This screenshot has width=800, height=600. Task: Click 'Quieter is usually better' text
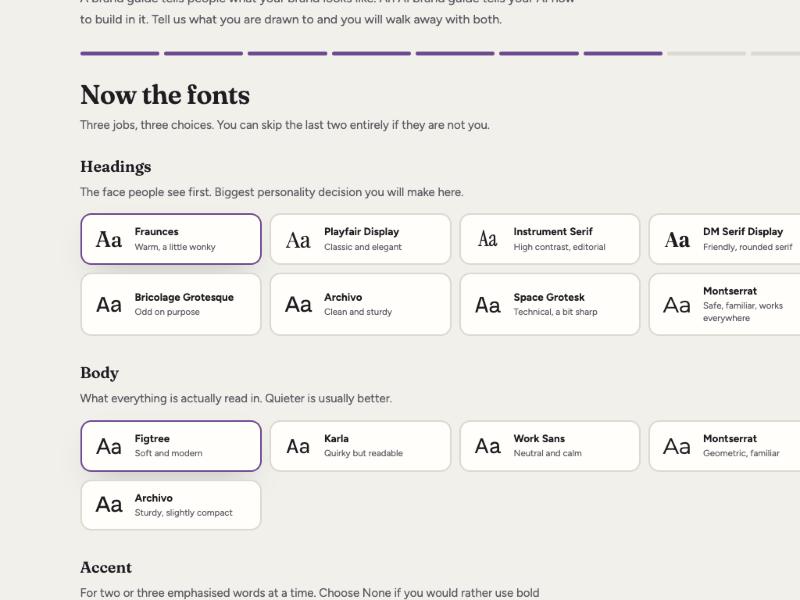[329, 398]
